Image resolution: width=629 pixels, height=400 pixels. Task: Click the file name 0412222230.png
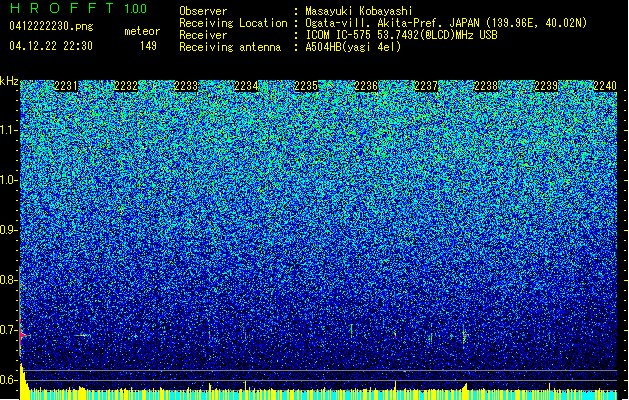click(x=51, y=27)
